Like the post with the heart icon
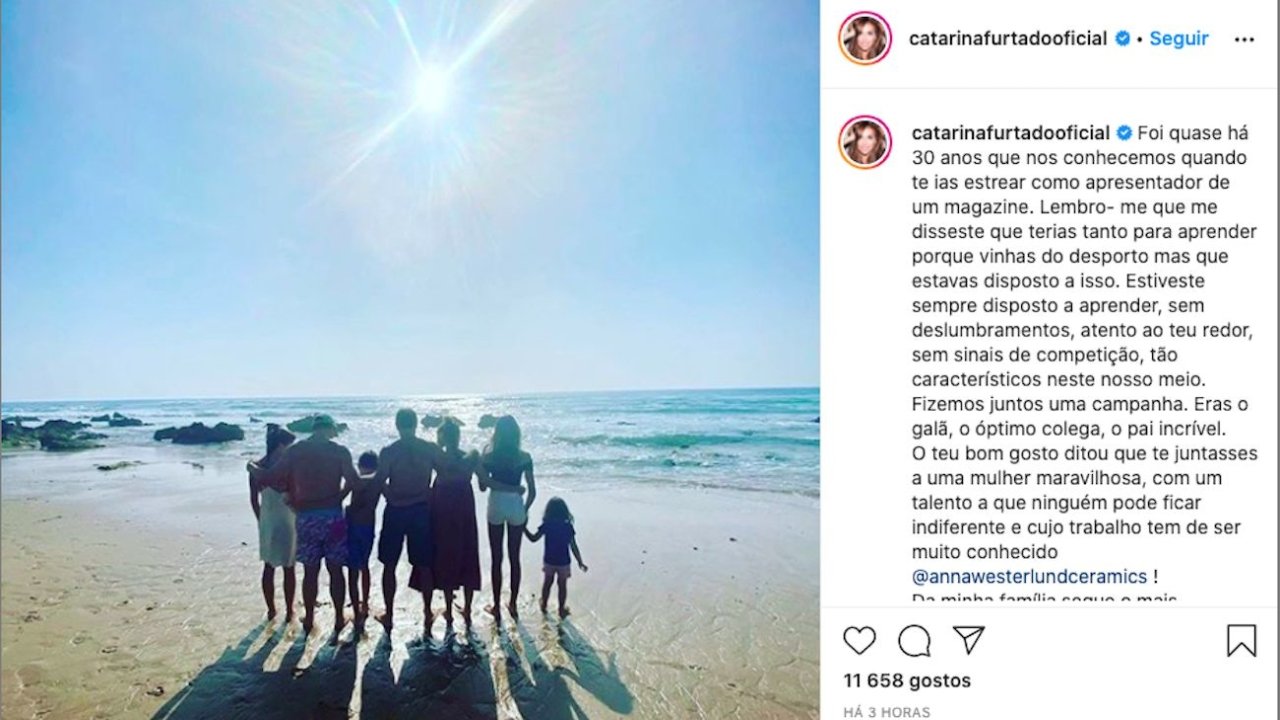 tap(859, 640)
